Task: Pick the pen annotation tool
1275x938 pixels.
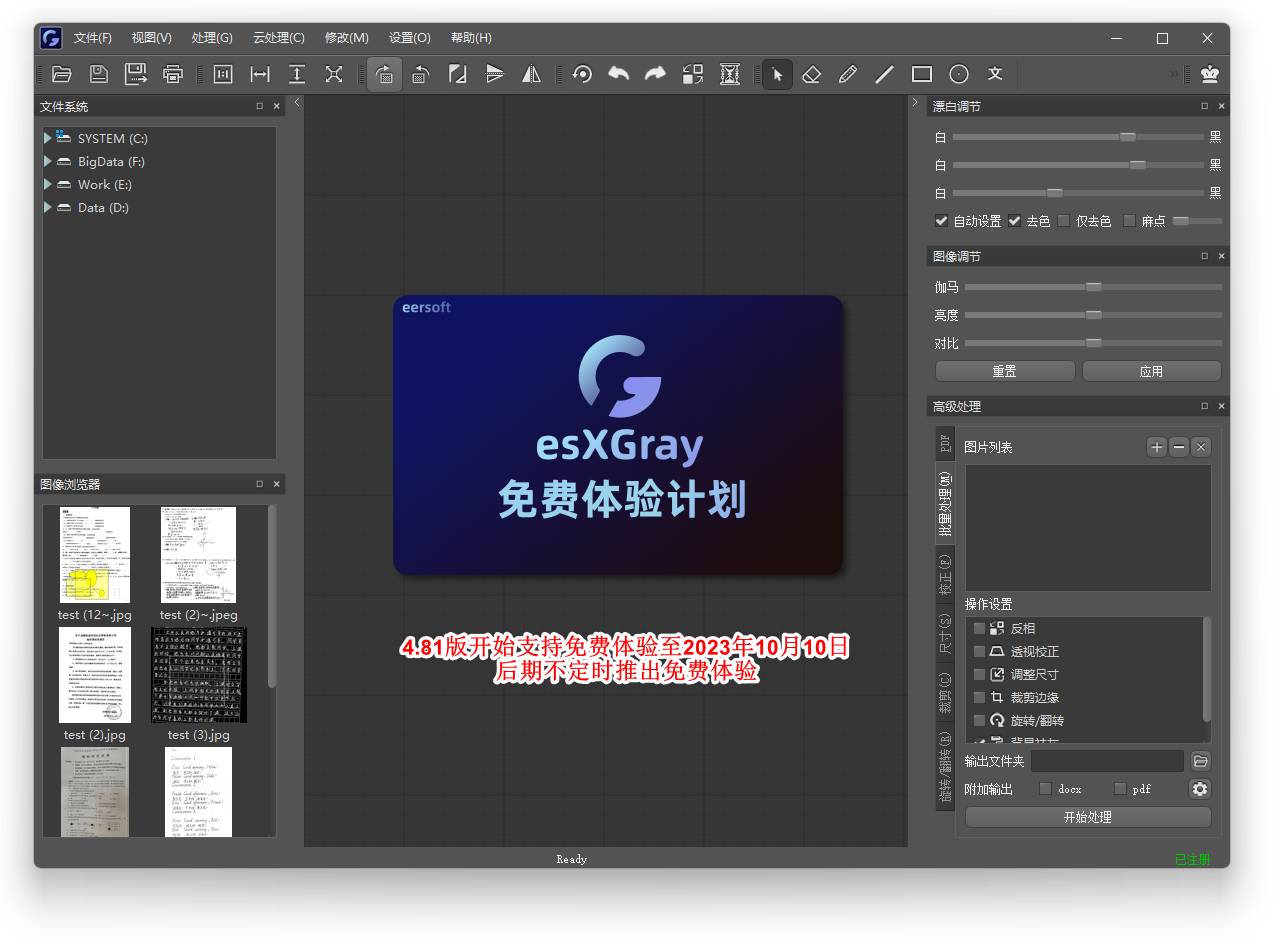Action: point(847,74)
